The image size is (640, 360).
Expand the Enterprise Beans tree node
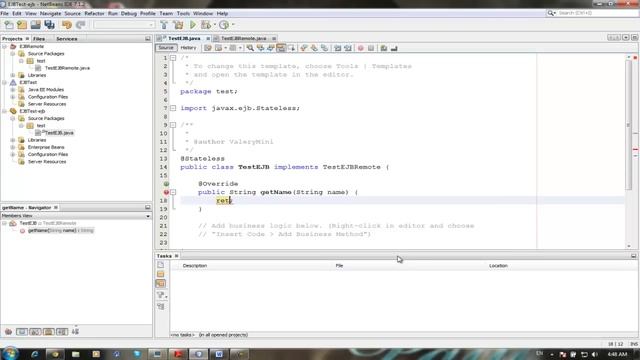point(13,147)
